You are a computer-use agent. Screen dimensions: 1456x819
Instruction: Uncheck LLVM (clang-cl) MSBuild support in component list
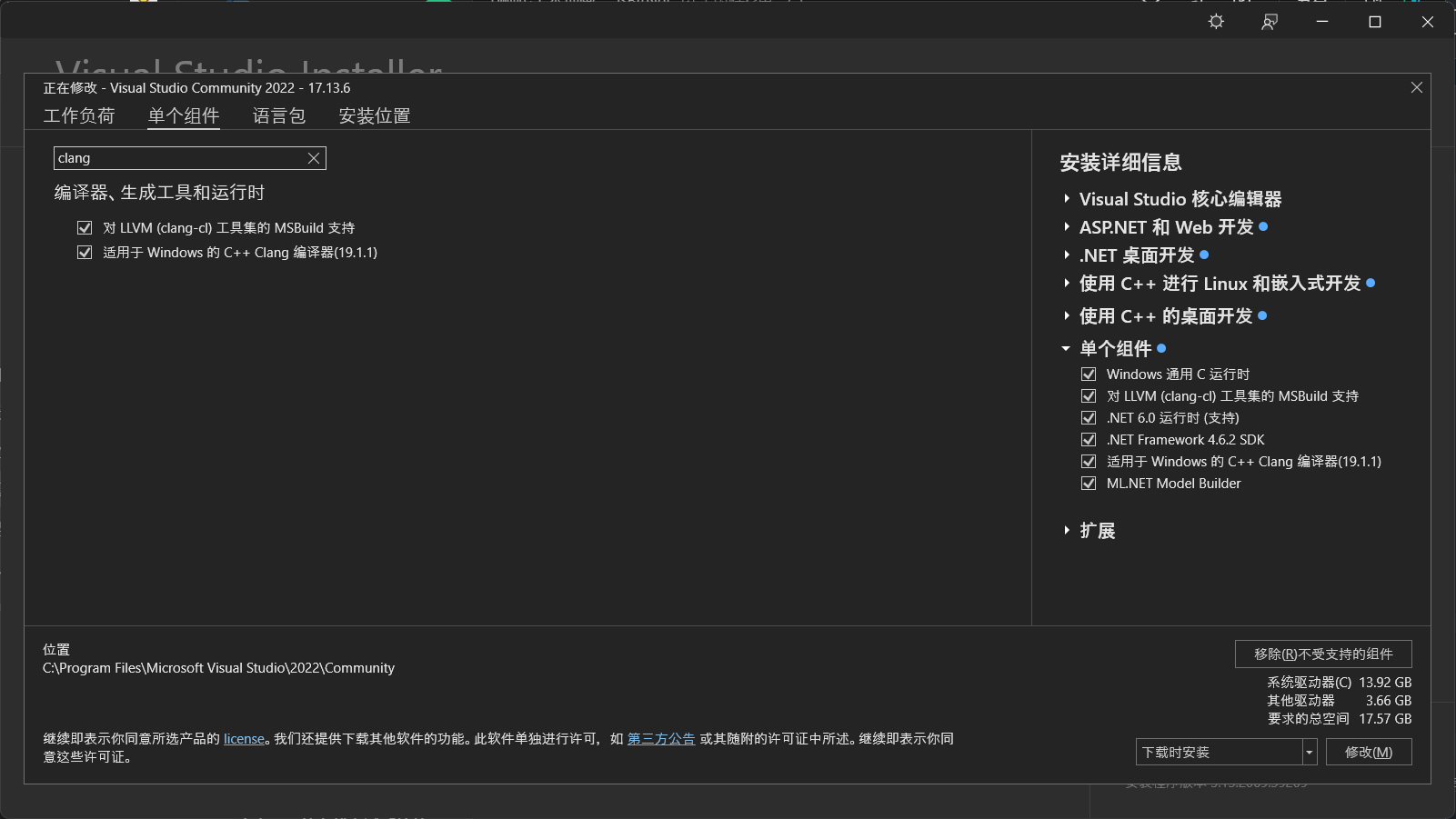click(85, 228)
